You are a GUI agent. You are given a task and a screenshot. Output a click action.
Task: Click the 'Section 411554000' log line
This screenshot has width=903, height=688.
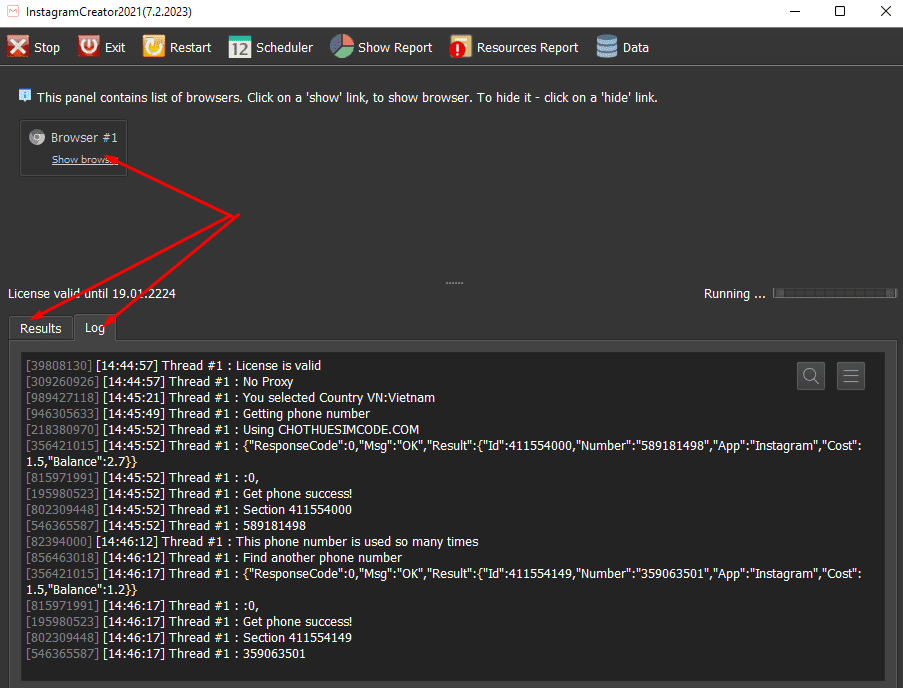tap(189, 510)
